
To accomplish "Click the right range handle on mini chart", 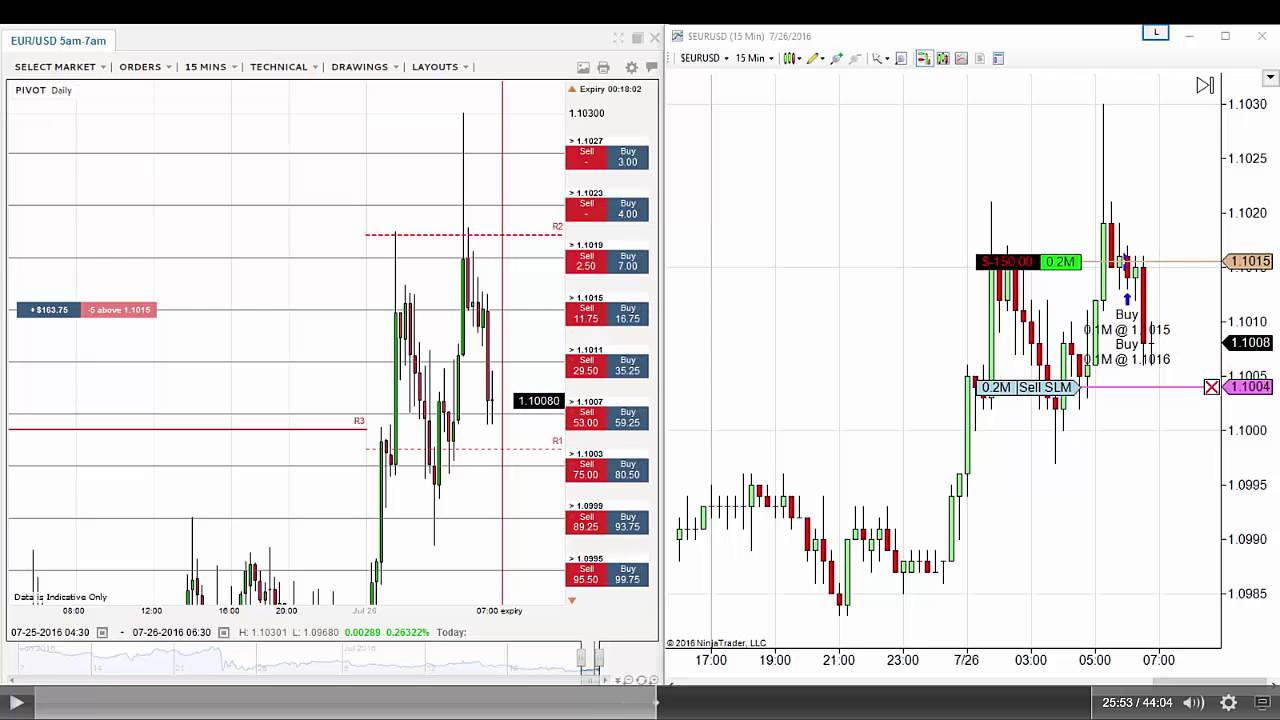I will point(599,658).
